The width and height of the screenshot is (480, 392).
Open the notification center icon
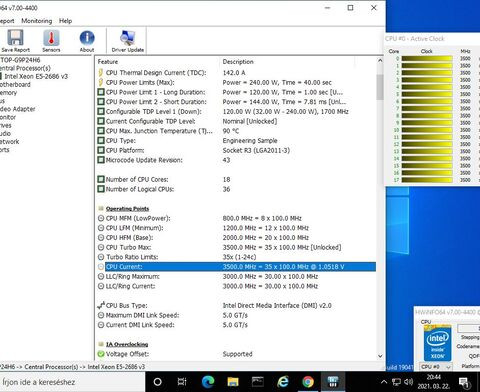[x=464, y=382]
